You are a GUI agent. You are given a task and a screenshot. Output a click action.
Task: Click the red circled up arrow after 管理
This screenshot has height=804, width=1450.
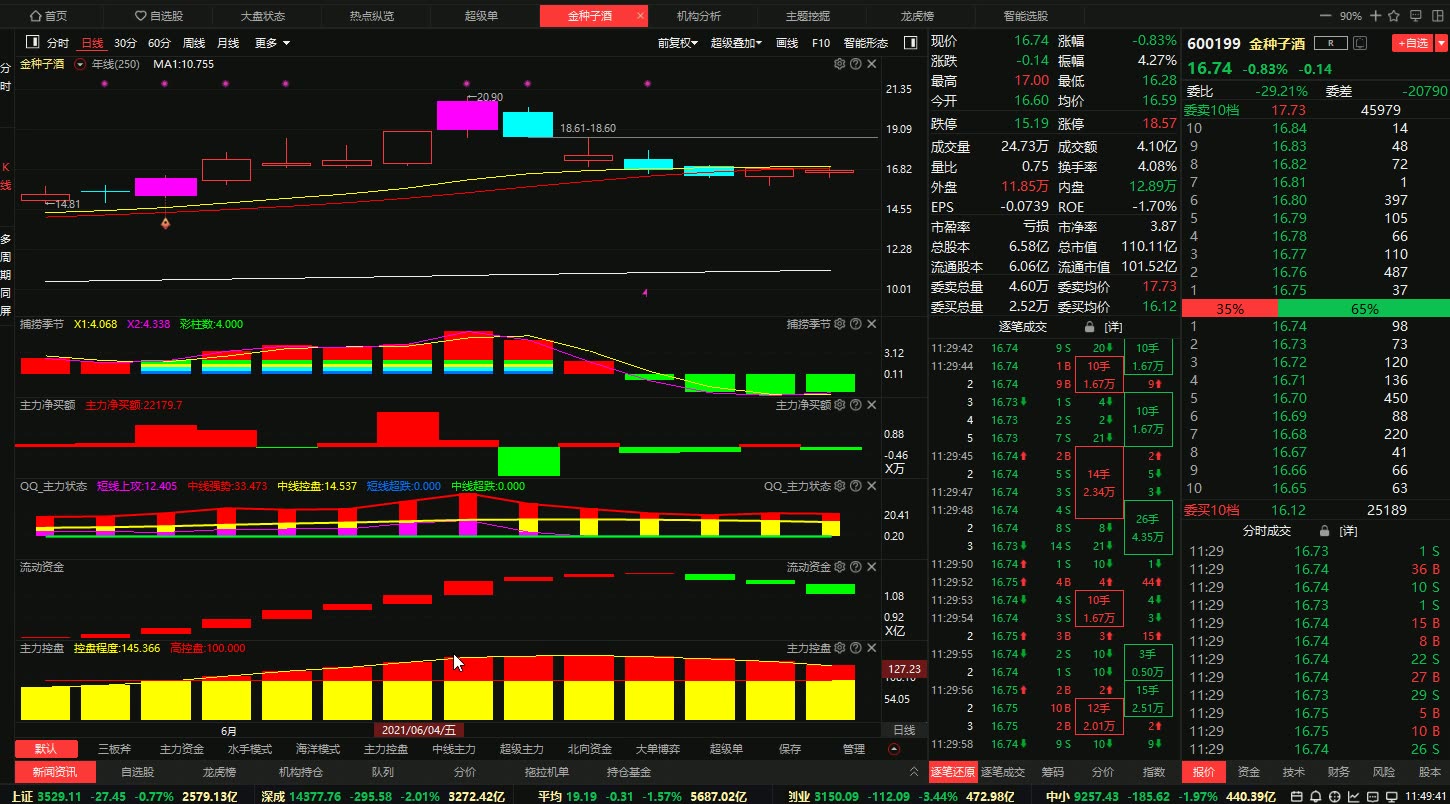(x=894, y=749)
